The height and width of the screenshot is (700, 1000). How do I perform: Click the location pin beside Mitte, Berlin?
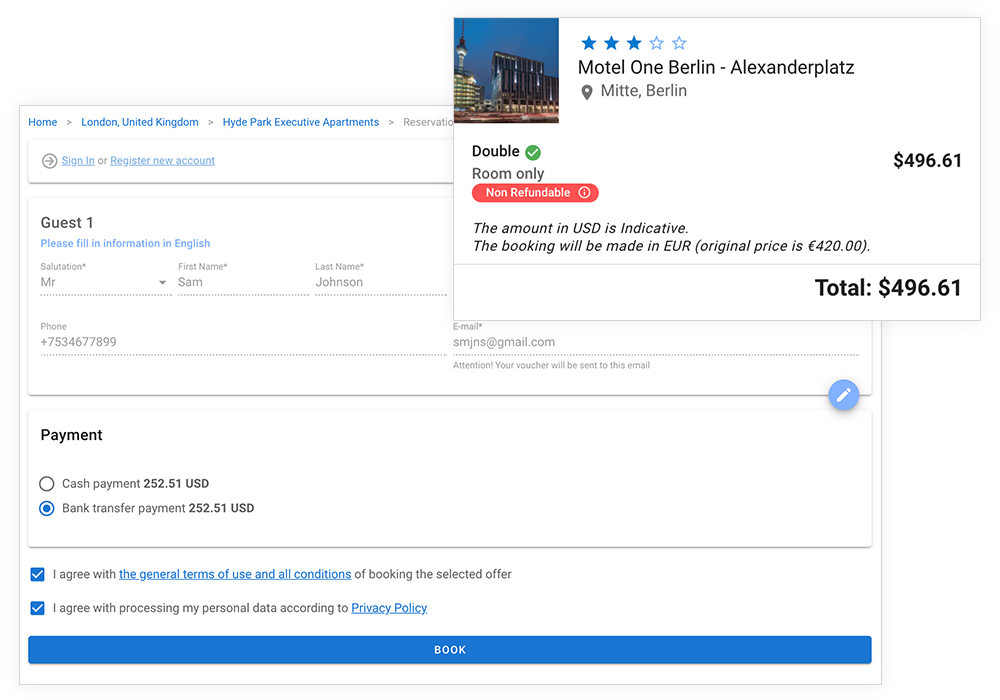[588, 90]
